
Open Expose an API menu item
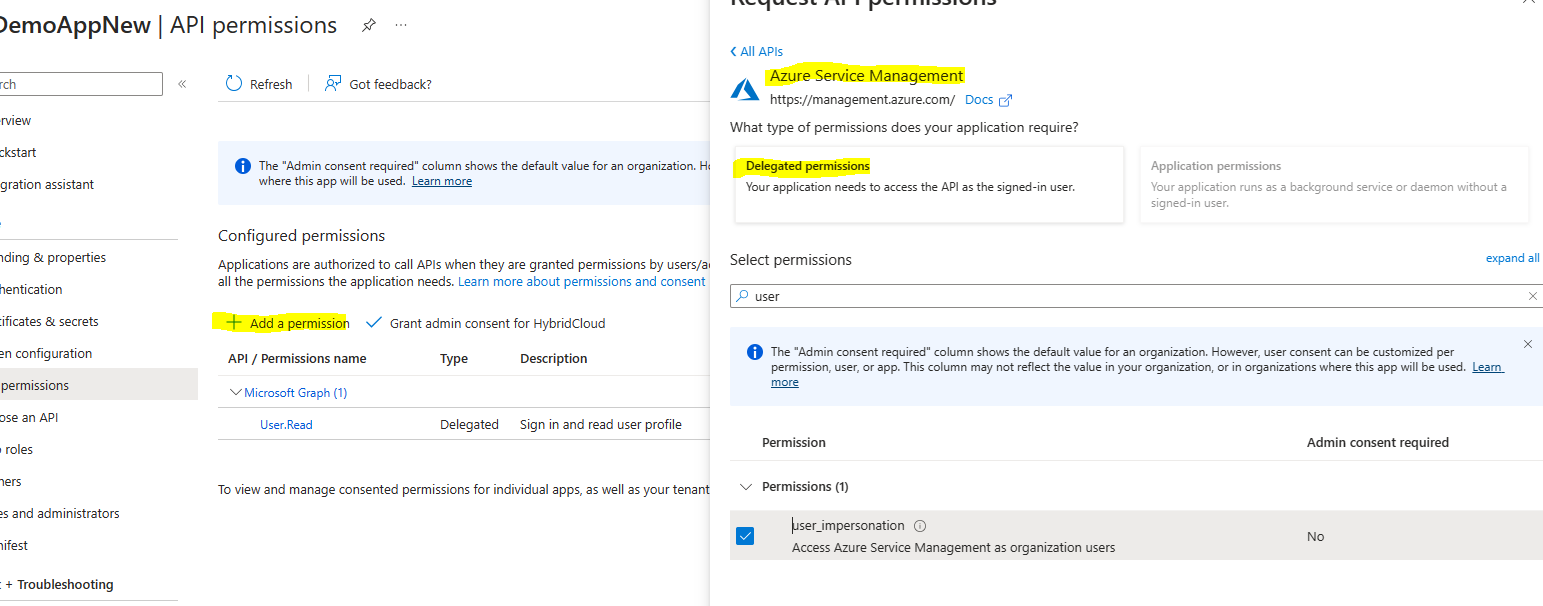[29, 417]
